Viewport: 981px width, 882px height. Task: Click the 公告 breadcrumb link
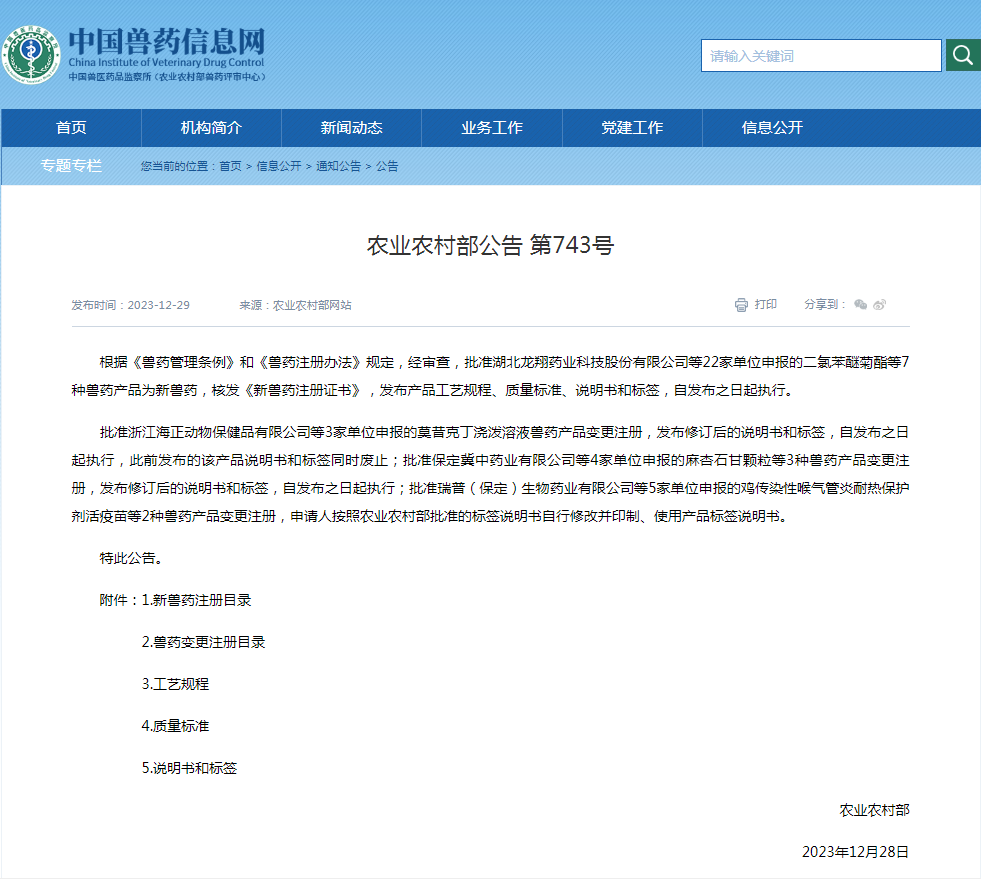click(387, 166)
